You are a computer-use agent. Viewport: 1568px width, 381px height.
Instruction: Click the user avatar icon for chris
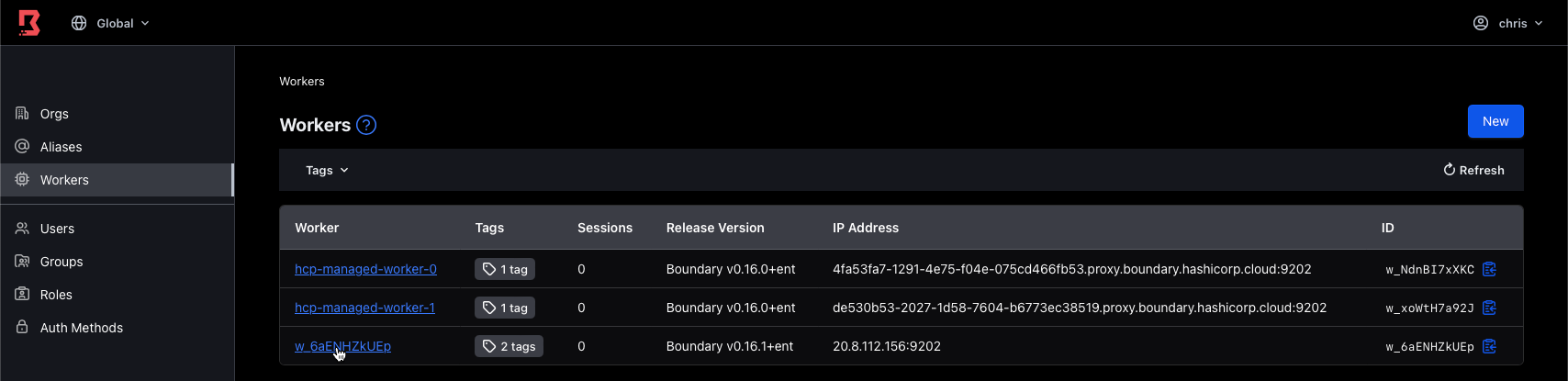[1481, 23]
